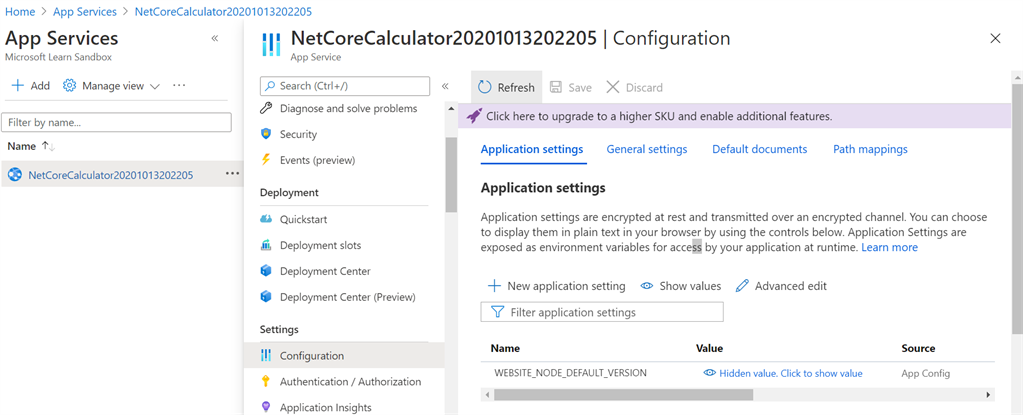Go to App Services breadcrumb
The image size is (1023, 415).
[x=85, y=12]
